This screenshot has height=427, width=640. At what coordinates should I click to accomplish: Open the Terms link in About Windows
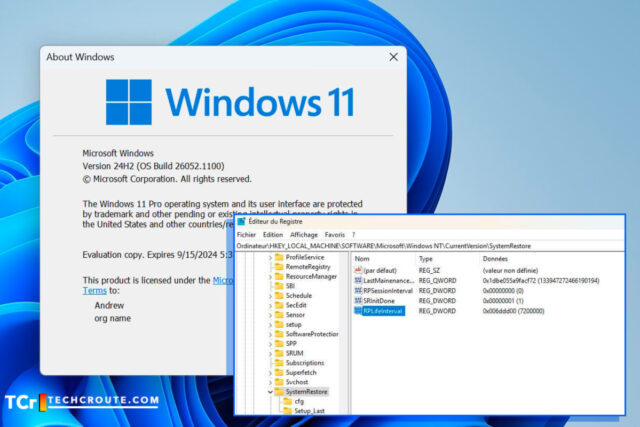95,291
